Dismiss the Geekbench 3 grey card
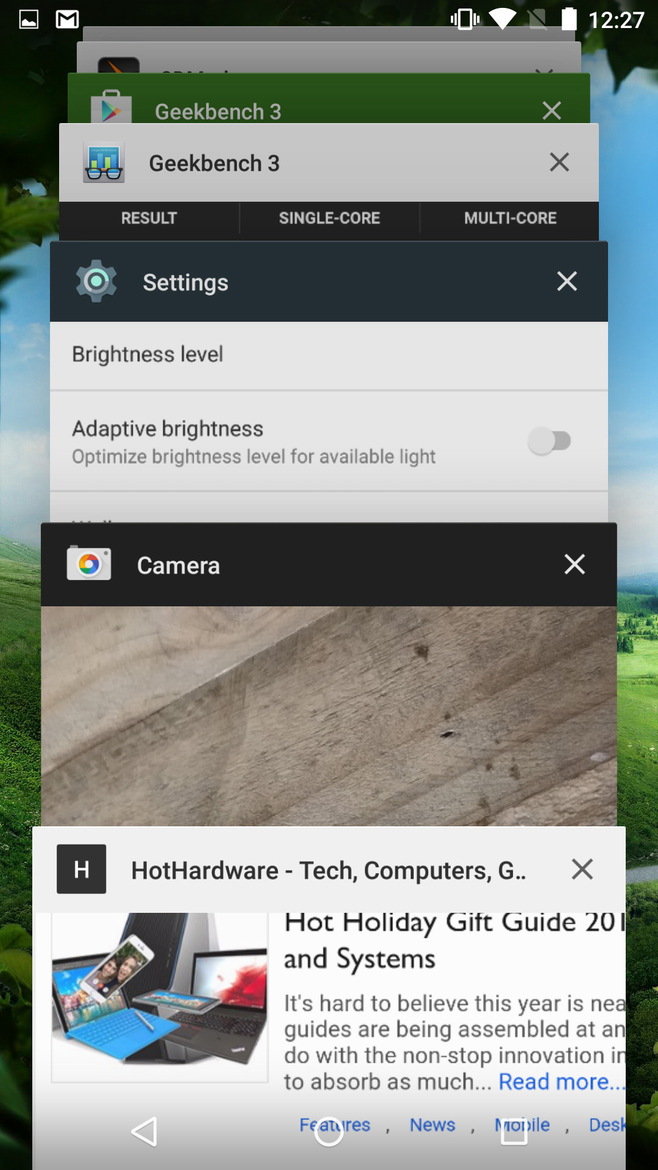This screenshot has width=658, height=1170. [x=560, y=162]
